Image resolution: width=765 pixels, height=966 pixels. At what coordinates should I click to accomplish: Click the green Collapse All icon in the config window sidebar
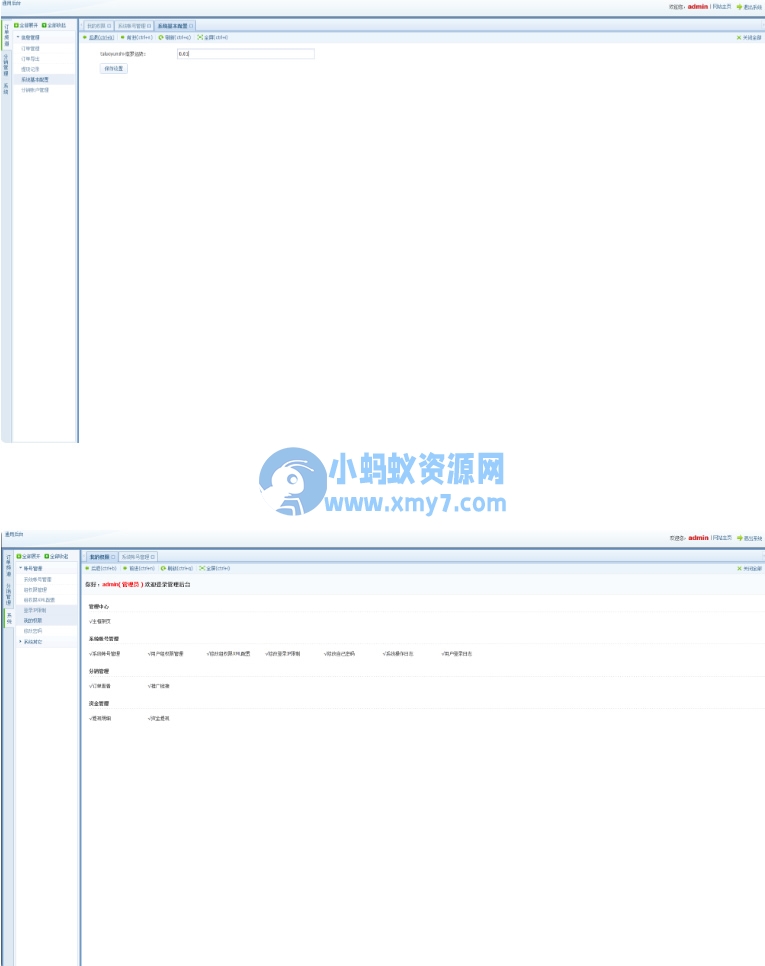(44, 25)
